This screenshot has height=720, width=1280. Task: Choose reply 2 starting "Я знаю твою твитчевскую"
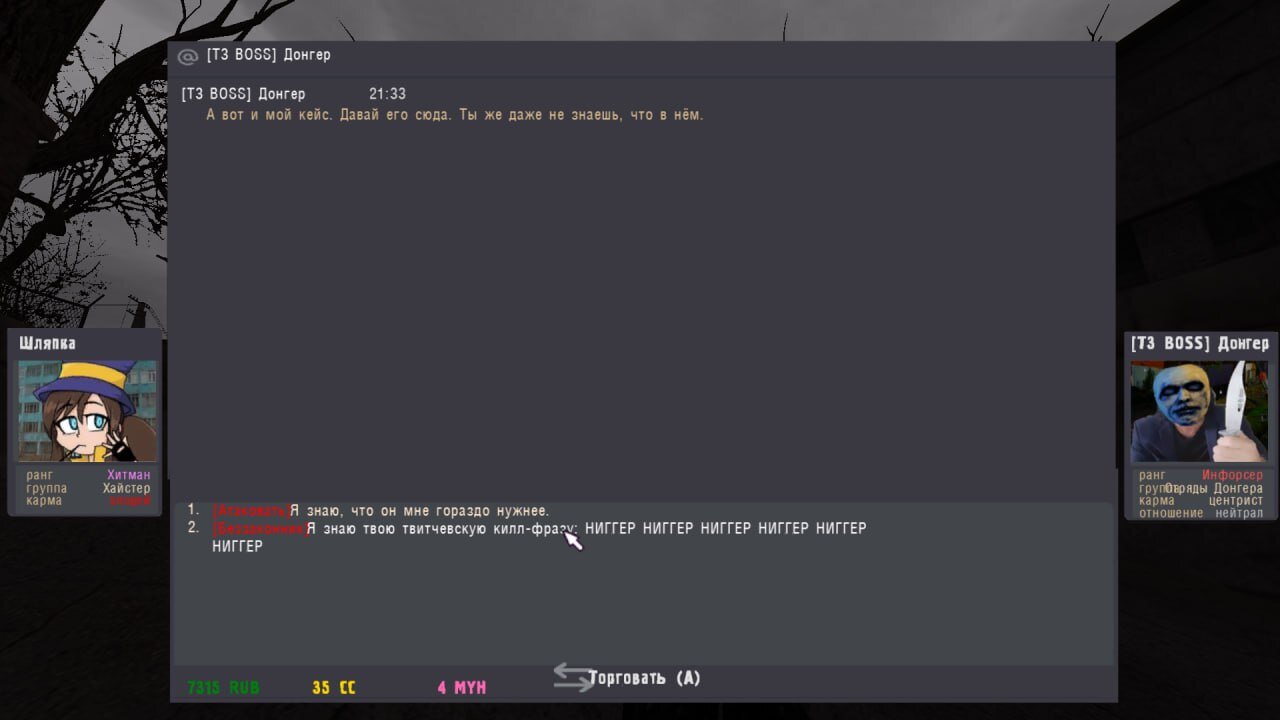[x=539, y=537]
